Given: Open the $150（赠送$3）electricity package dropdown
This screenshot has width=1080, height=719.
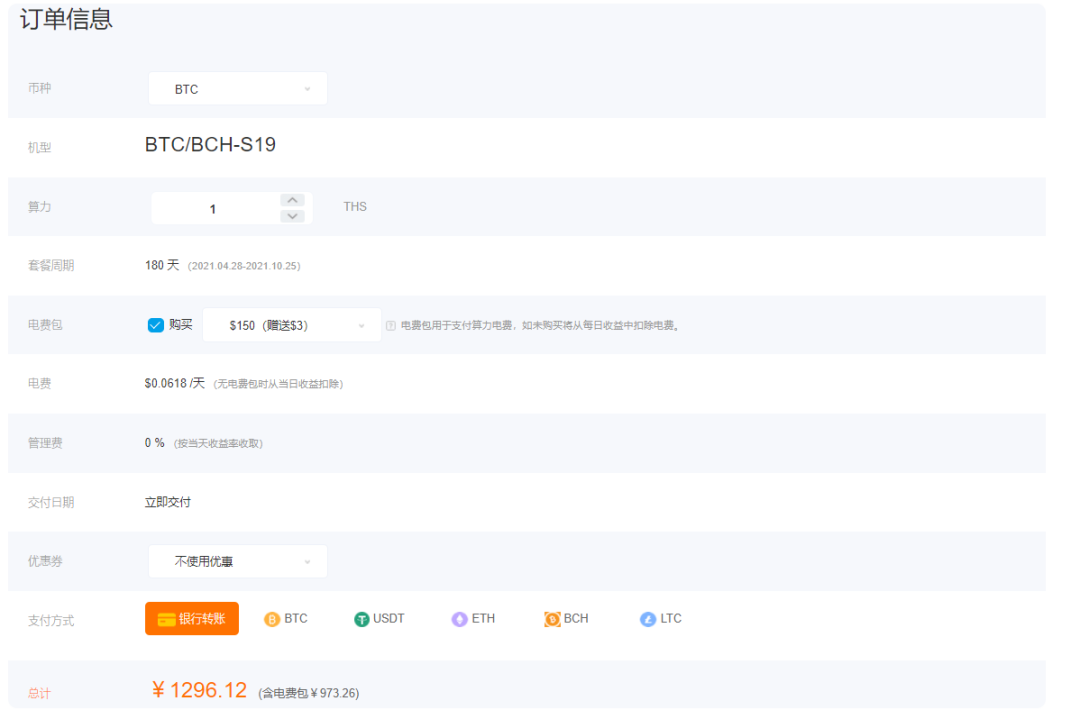Looking at the screenshot, I should [x=291, y=324].
